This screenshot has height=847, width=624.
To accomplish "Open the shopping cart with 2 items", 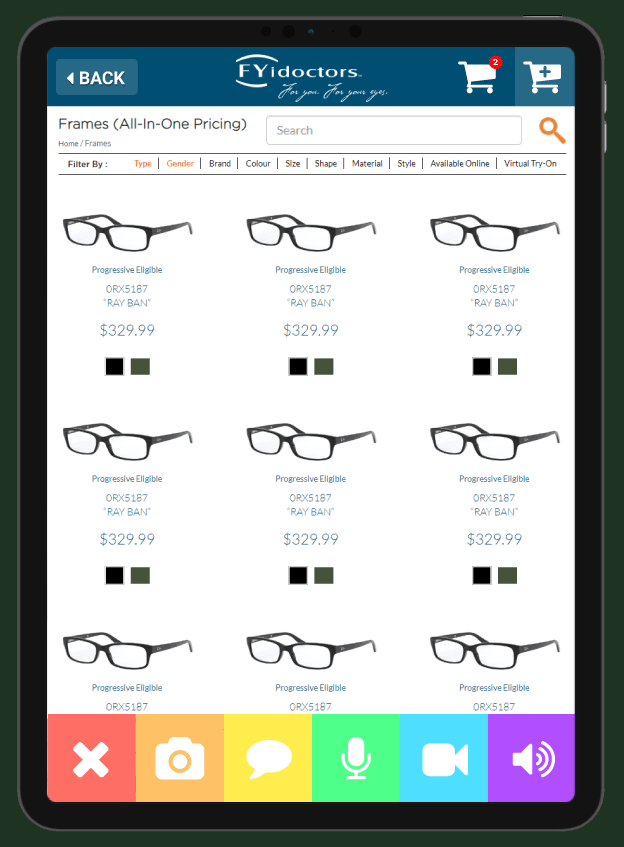I will coord(479,76).
